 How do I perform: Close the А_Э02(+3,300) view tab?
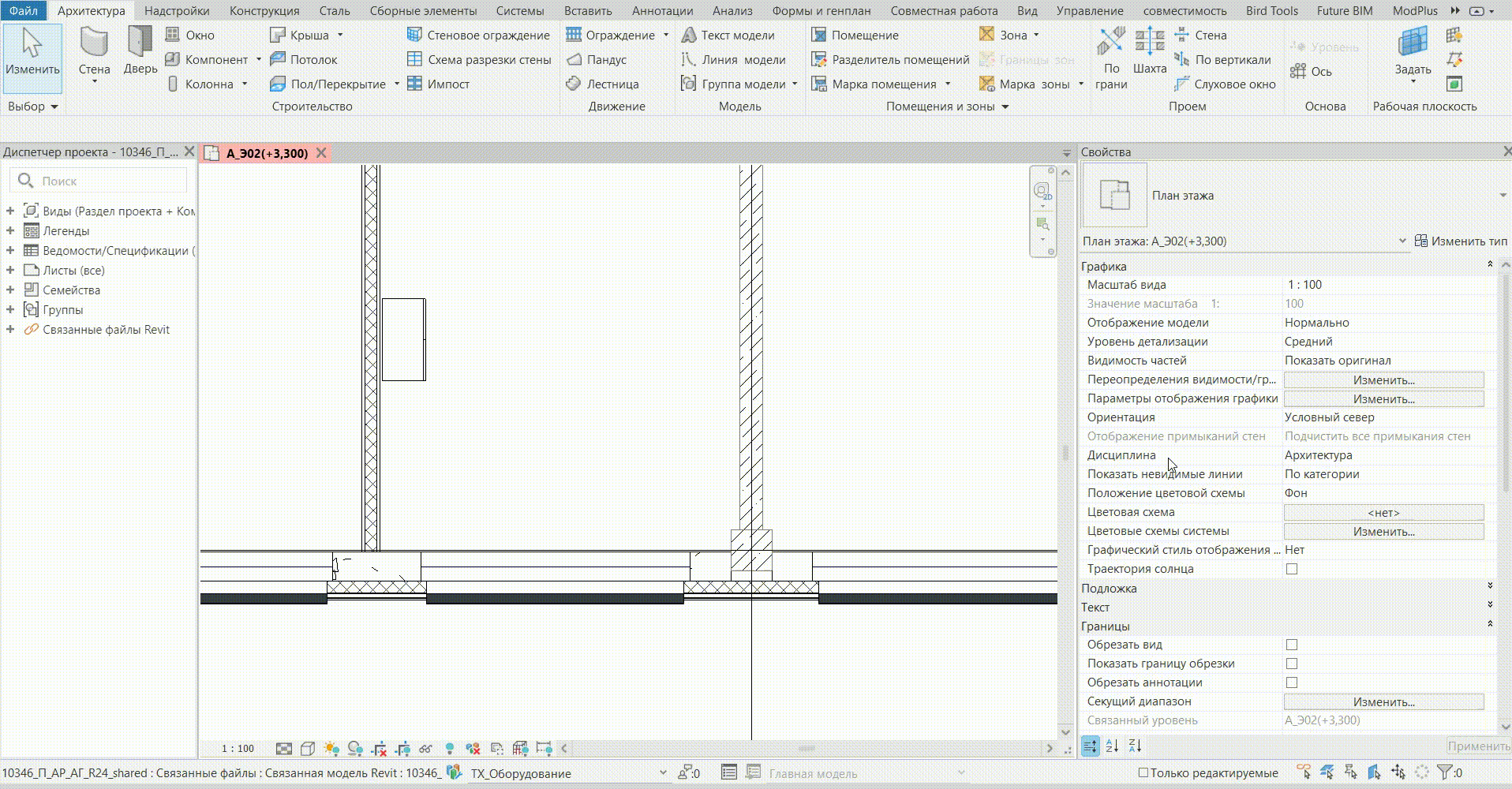point(321,153)
